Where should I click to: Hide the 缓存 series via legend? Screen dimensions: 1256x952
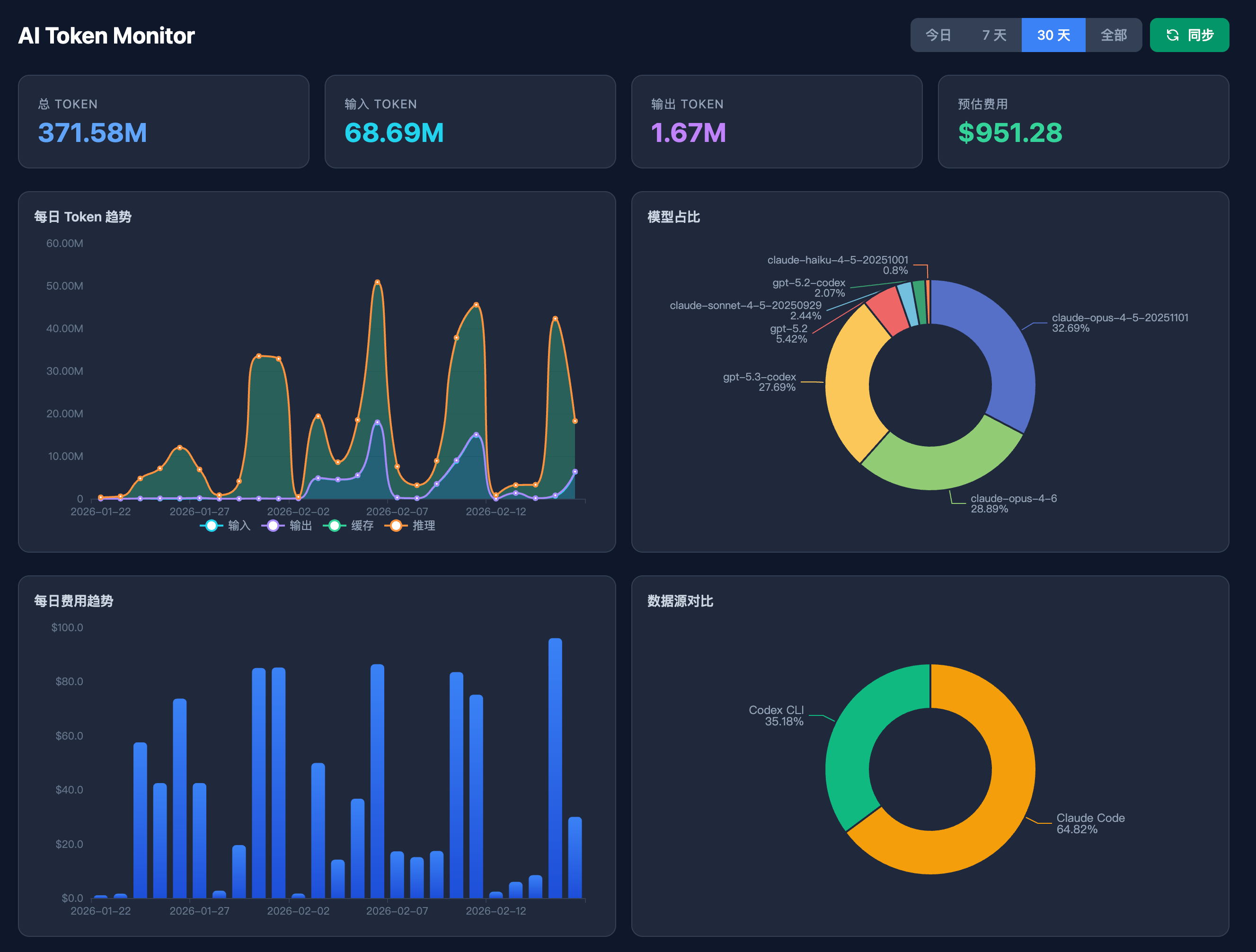(x=335, y=526)
